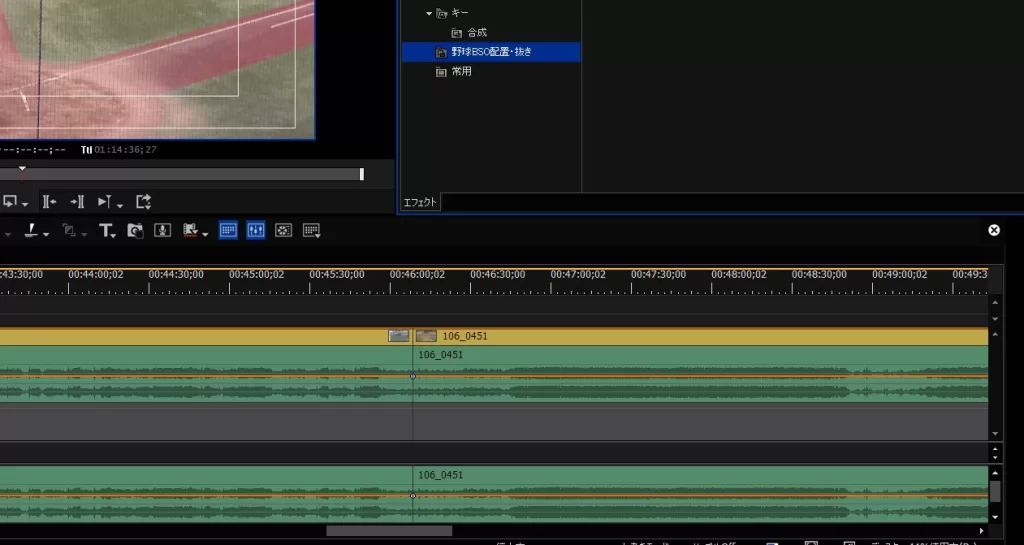
Task: Open the Export icon in player controls
Action: (x=143, y=202)
